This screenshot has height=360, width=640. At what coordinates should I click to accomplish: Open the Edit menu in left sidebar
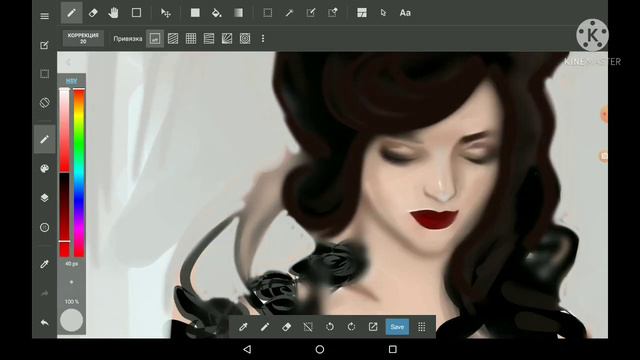(44, 45)
